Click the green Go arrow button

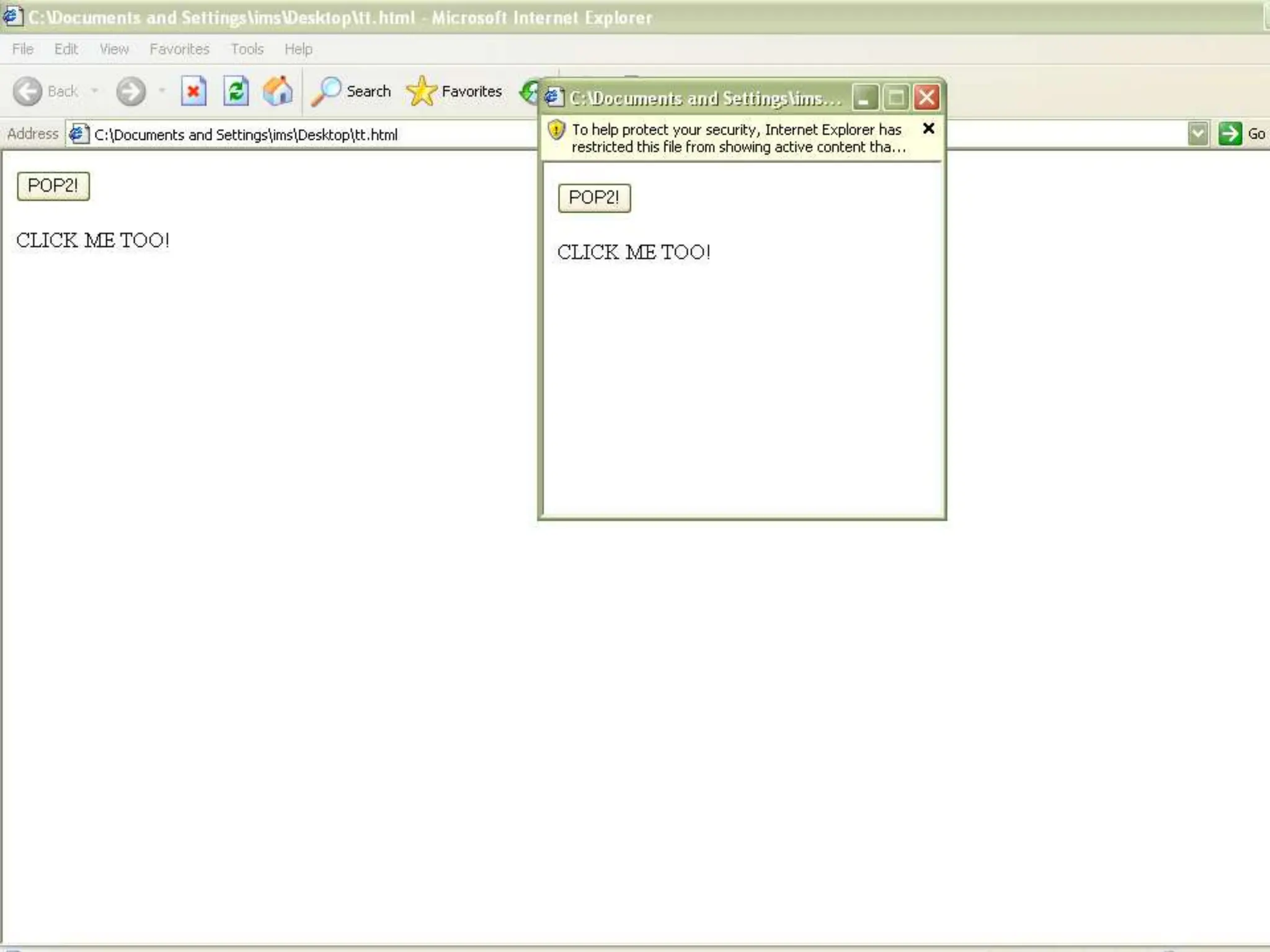[x=1230, y=133]
